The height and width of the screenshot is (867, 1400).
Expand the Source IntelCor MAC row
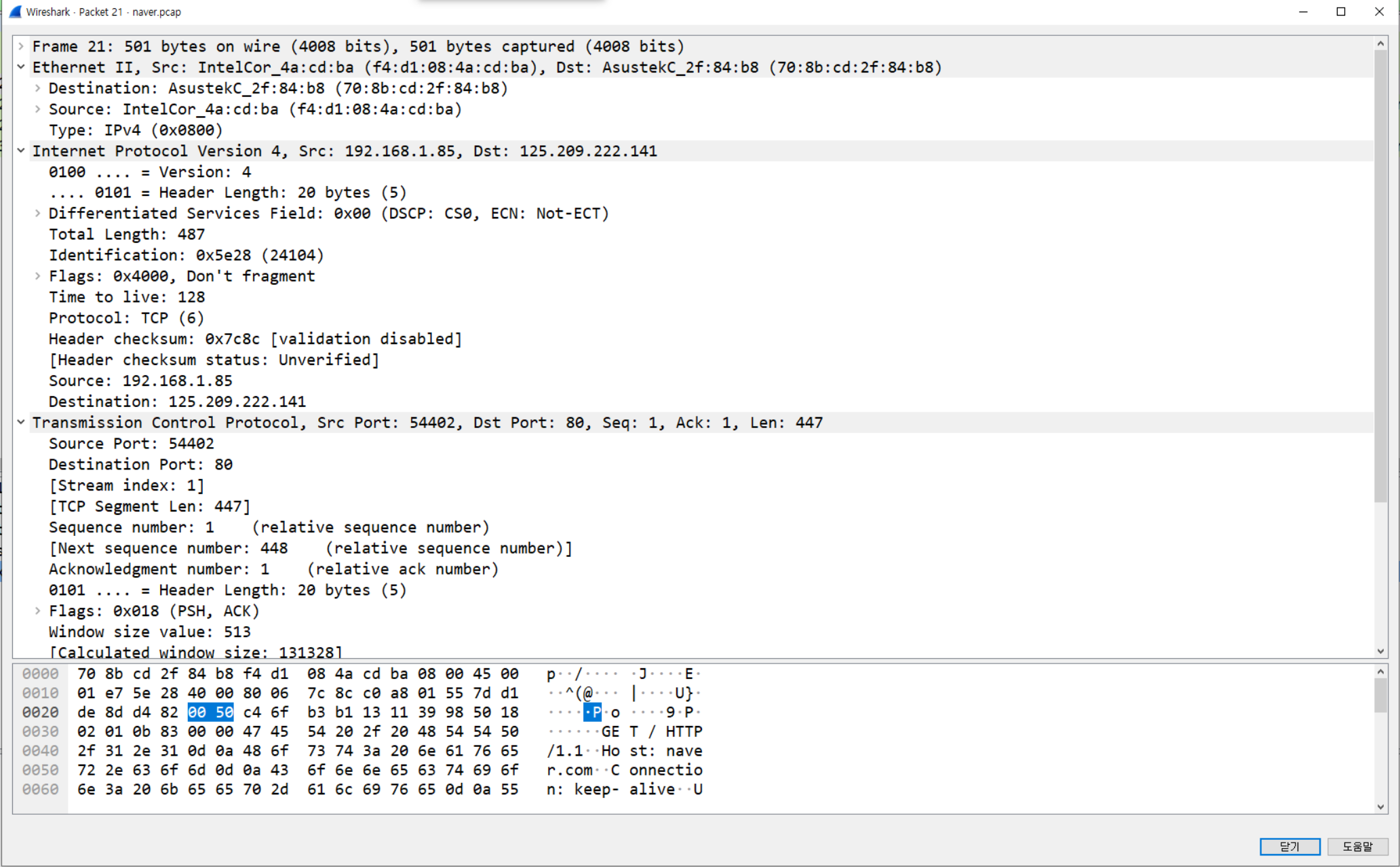[x=38, y=109]
